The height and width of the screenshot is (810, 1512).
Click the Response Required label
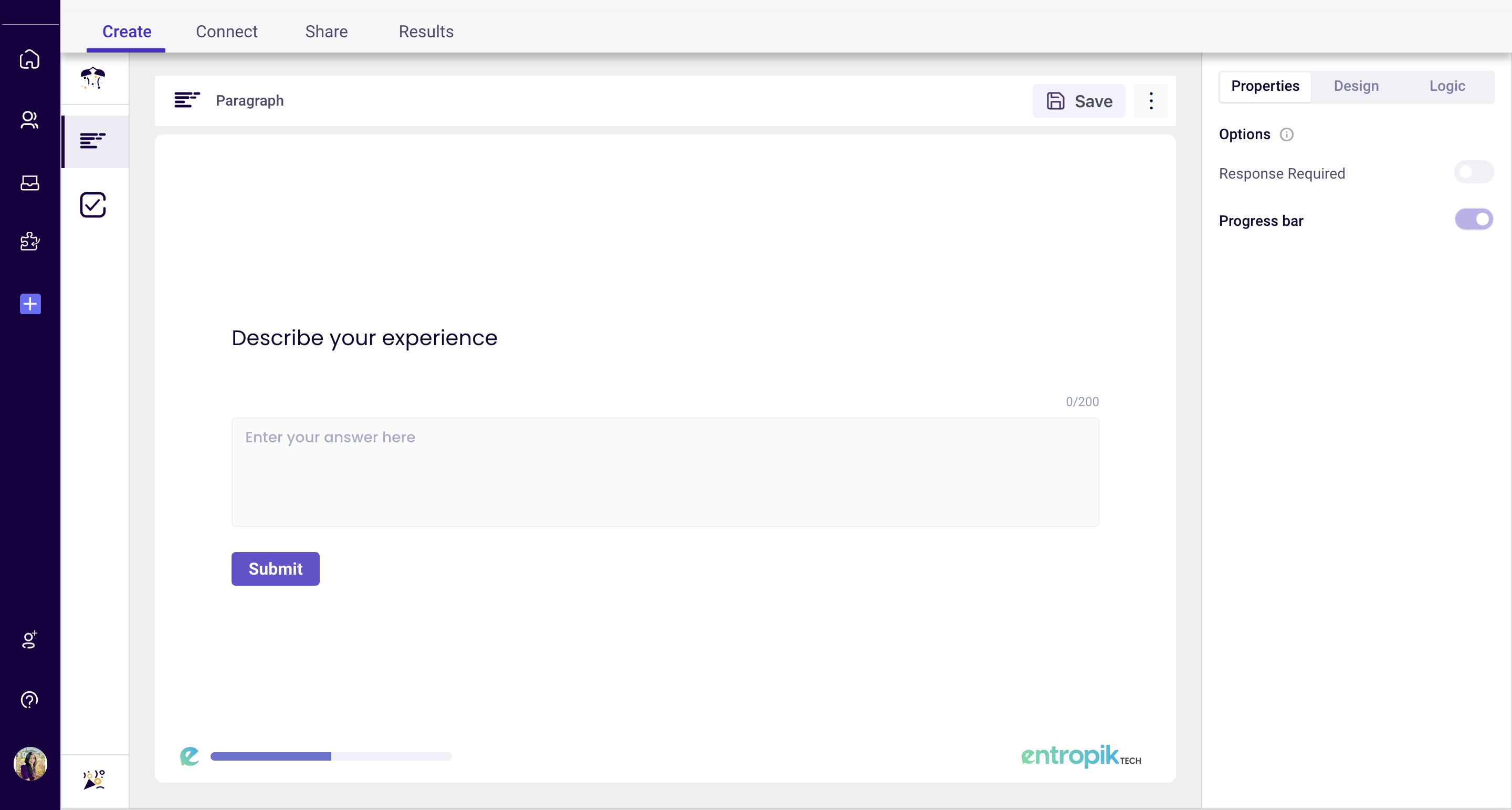pyautogui.click(x=1282, y=174)
